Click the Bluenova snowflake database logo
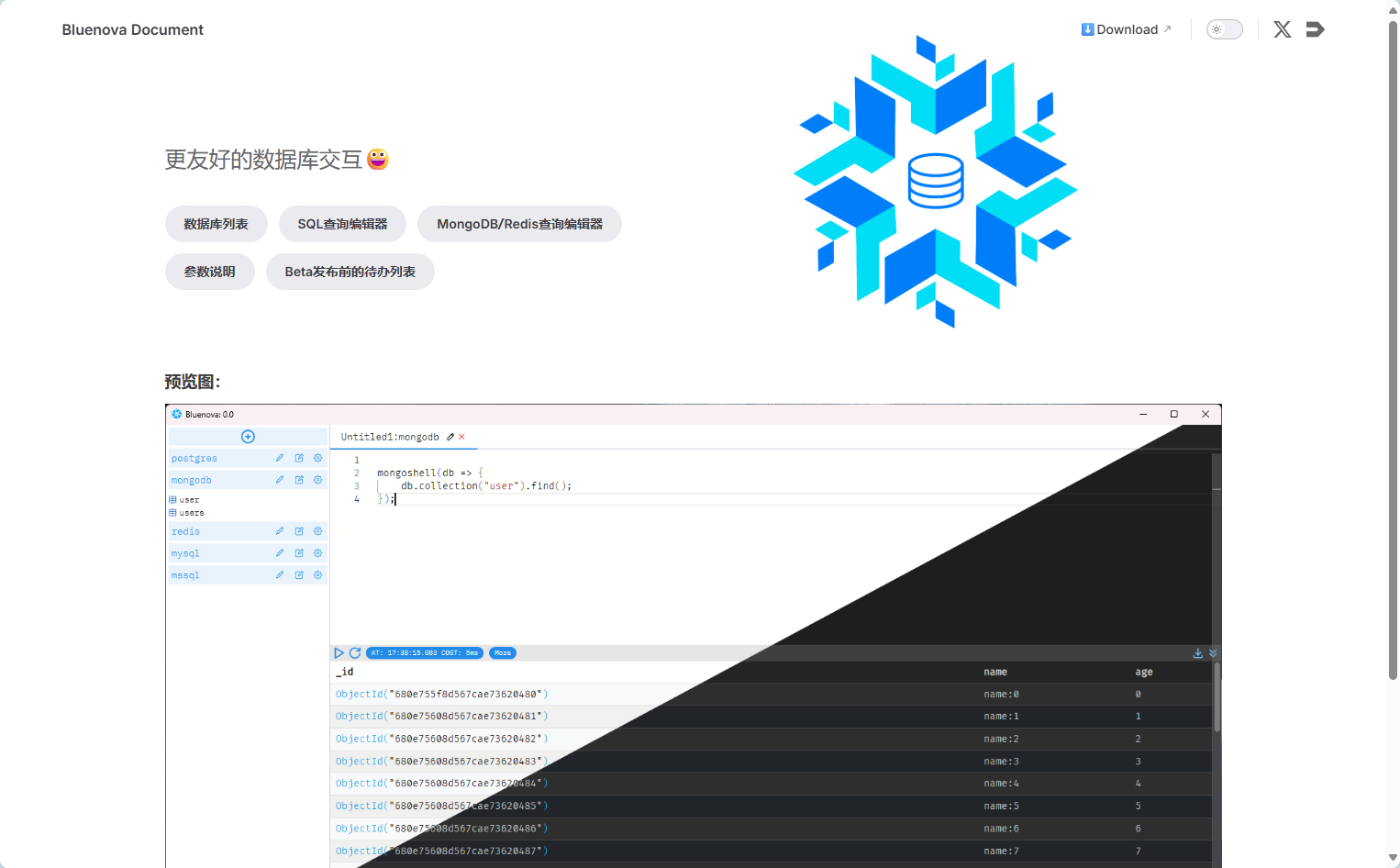This screenshot has width=1400, height=868. pyautogui.click(x=936, y=181)
